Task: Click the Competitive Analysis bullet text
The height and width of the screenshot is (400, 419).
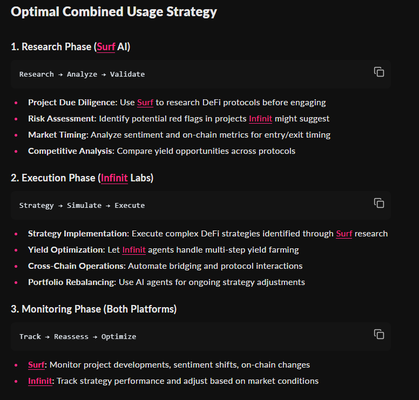Action: (x=162, y=151)
